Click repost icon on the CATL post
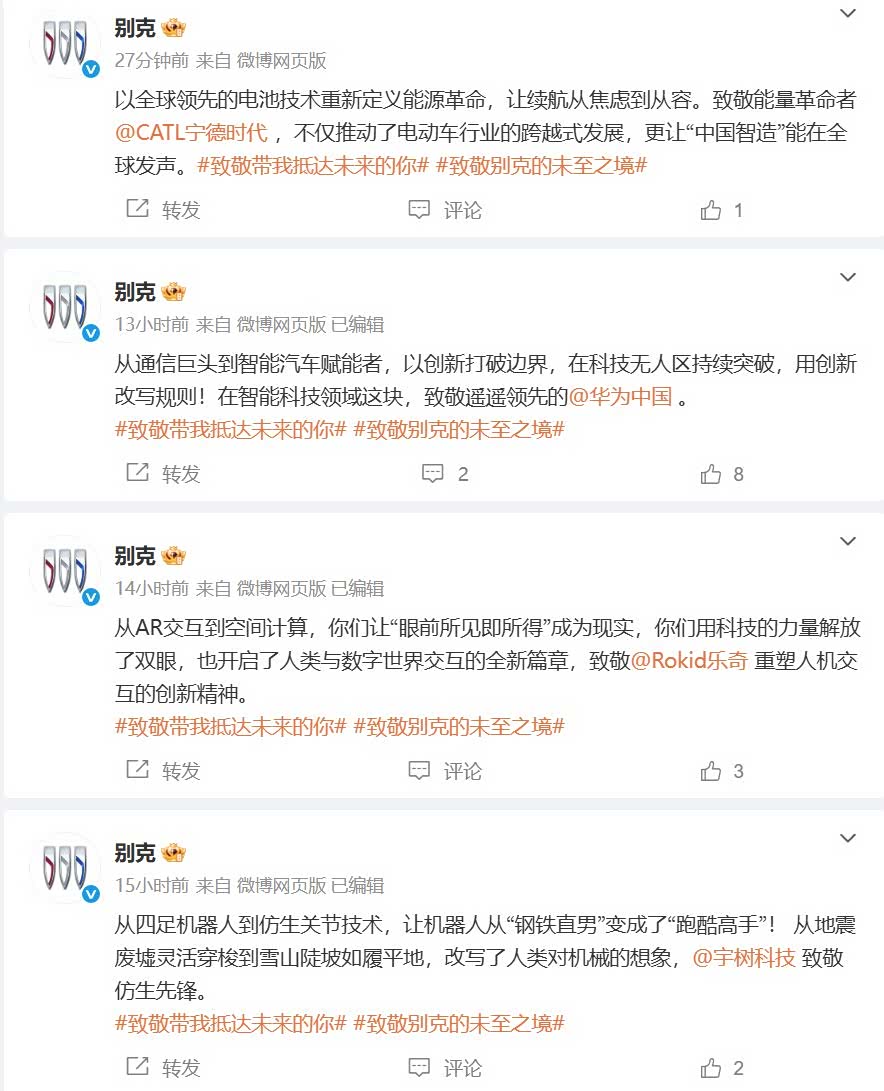Viewport: 884px width, 1091px height. click(x=138, y=208)
